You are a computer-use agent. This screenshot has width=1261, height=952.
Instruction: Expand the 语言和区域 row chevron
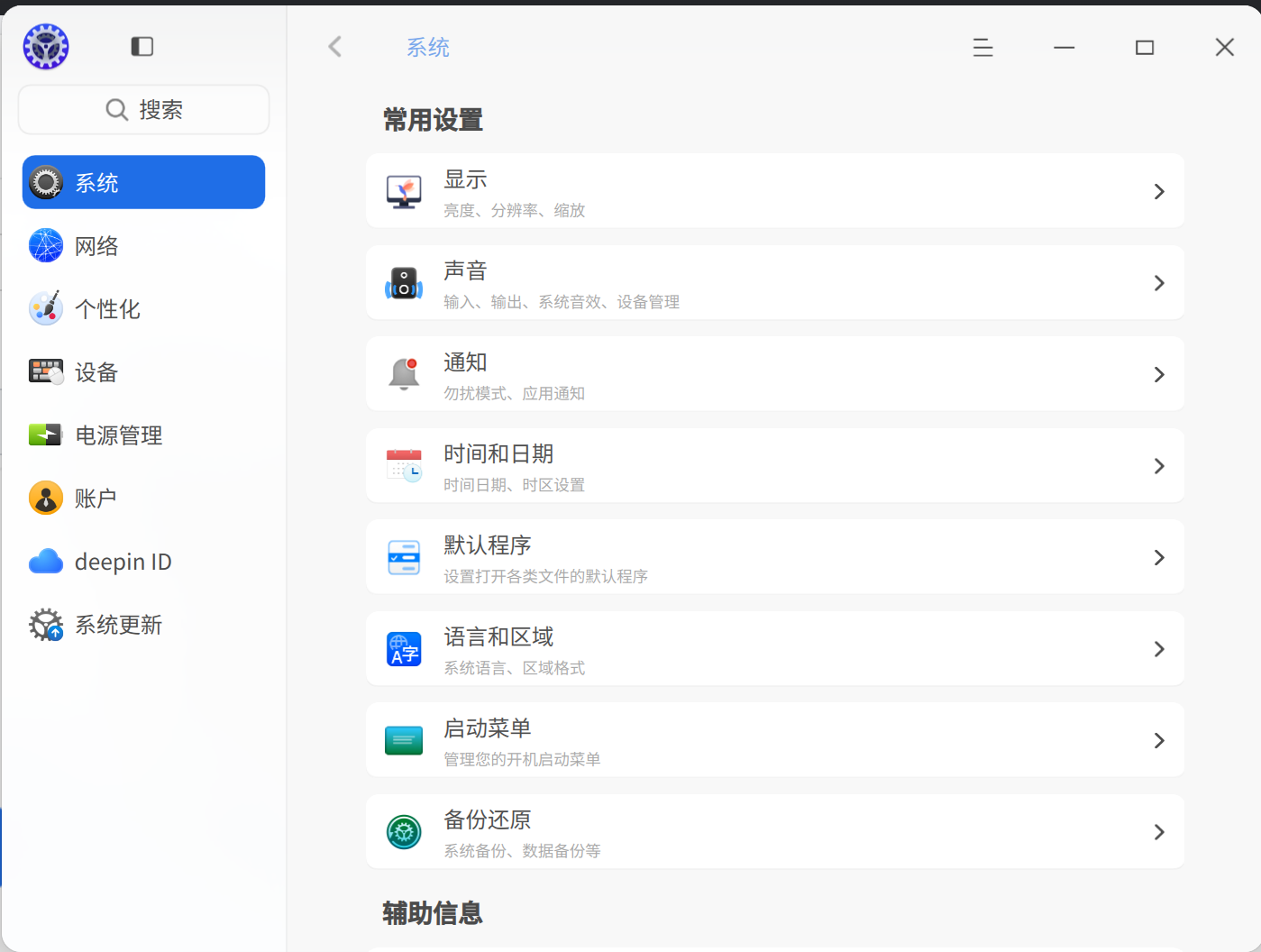[x=1159, y=649]
